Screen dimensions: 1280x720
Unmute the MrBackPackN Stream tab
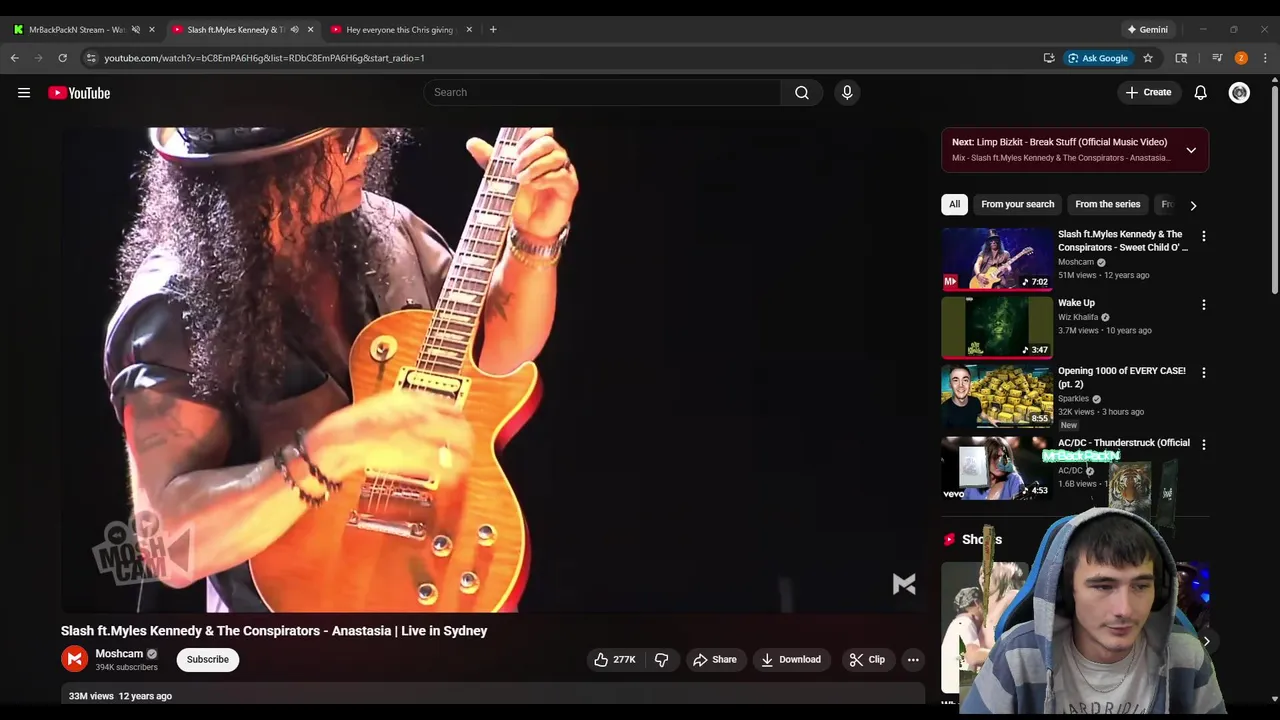(136, 30)
